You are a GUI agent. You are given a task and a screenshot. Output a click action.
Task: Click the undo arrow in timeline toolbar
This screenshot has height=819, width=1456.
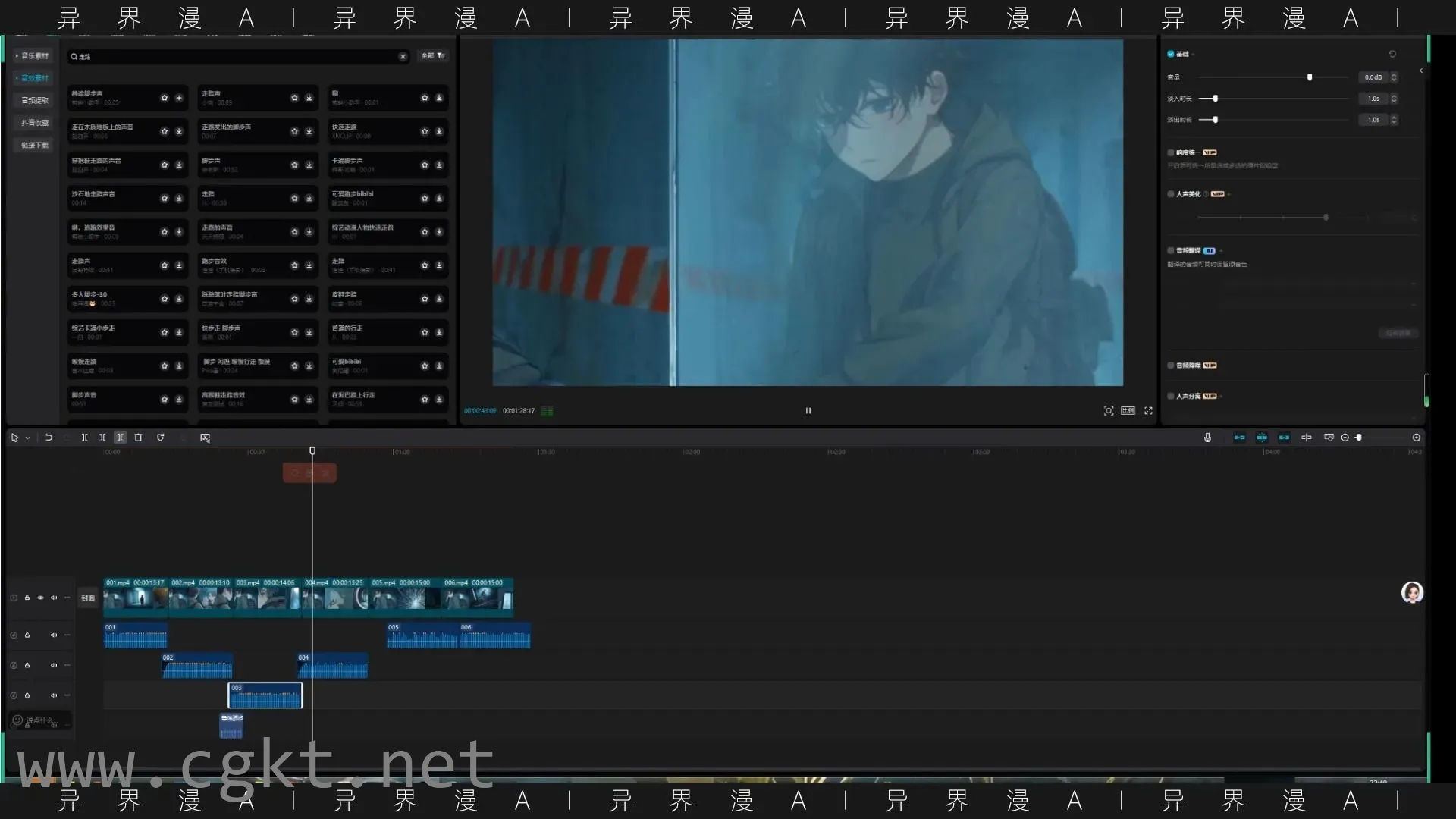[49, 438]
